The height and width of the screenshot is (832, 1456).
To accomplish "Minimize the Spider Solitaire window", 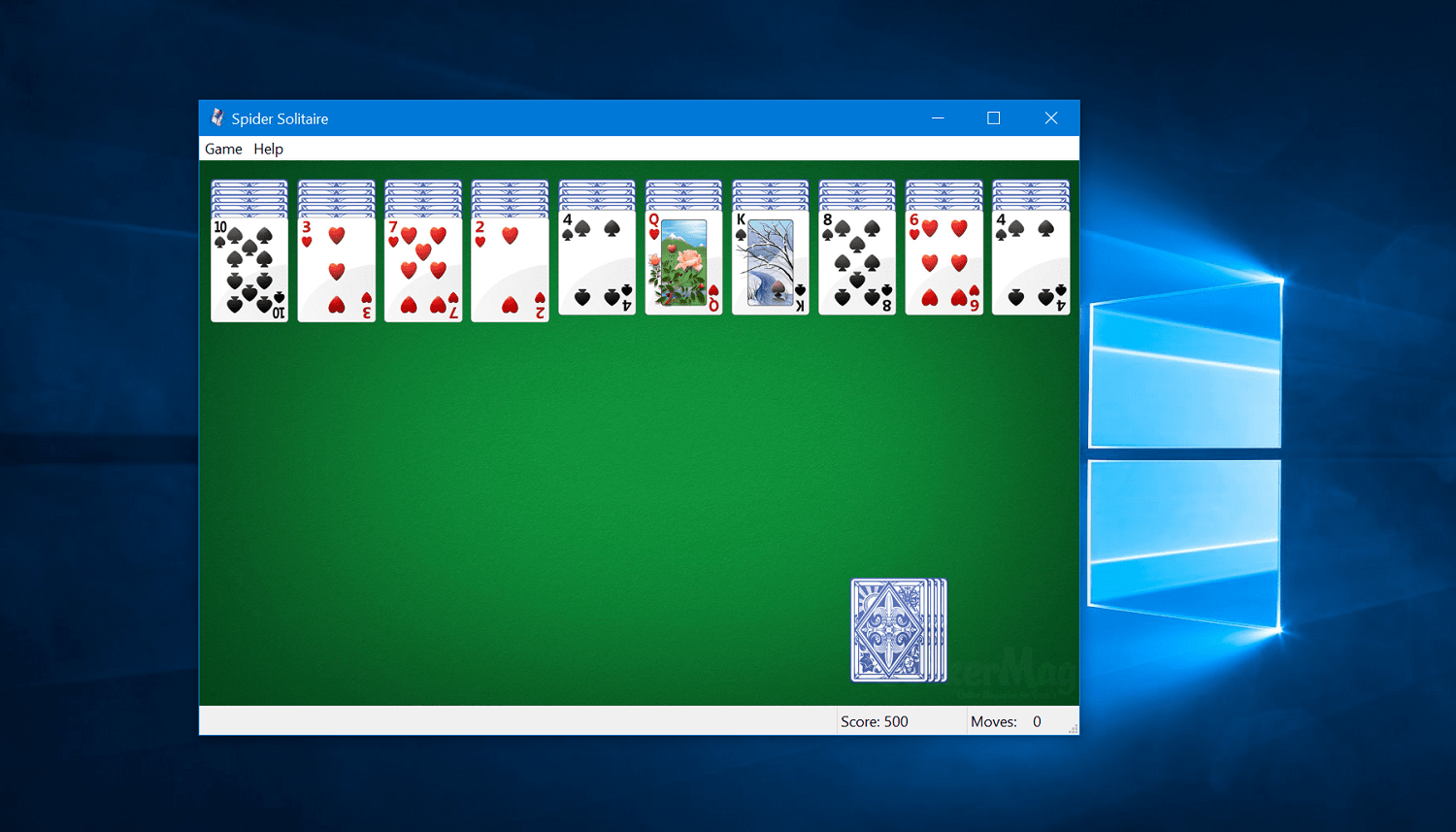I will click(938, 117).
